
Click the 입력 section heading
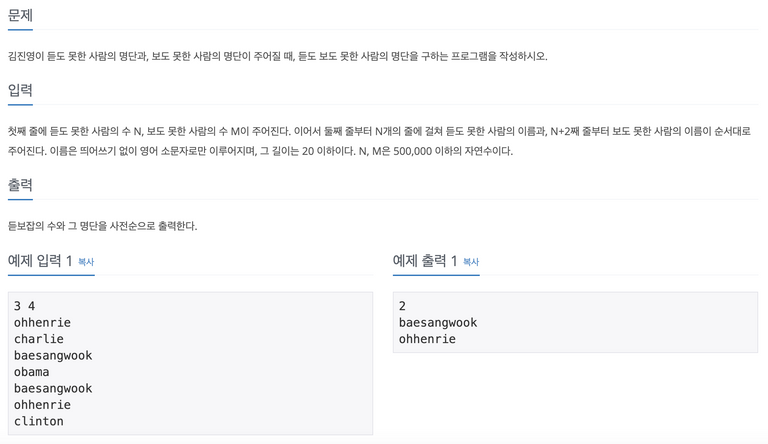tap(20, 90)
